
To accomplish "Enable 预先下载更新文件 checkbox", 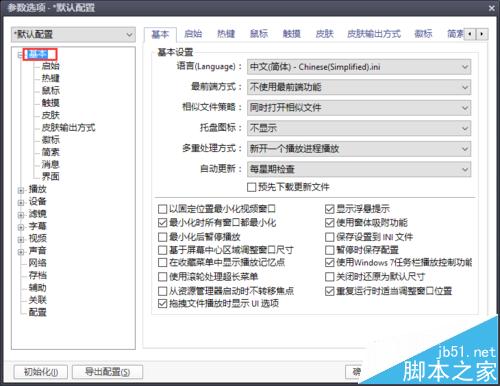I will [252, 187].
